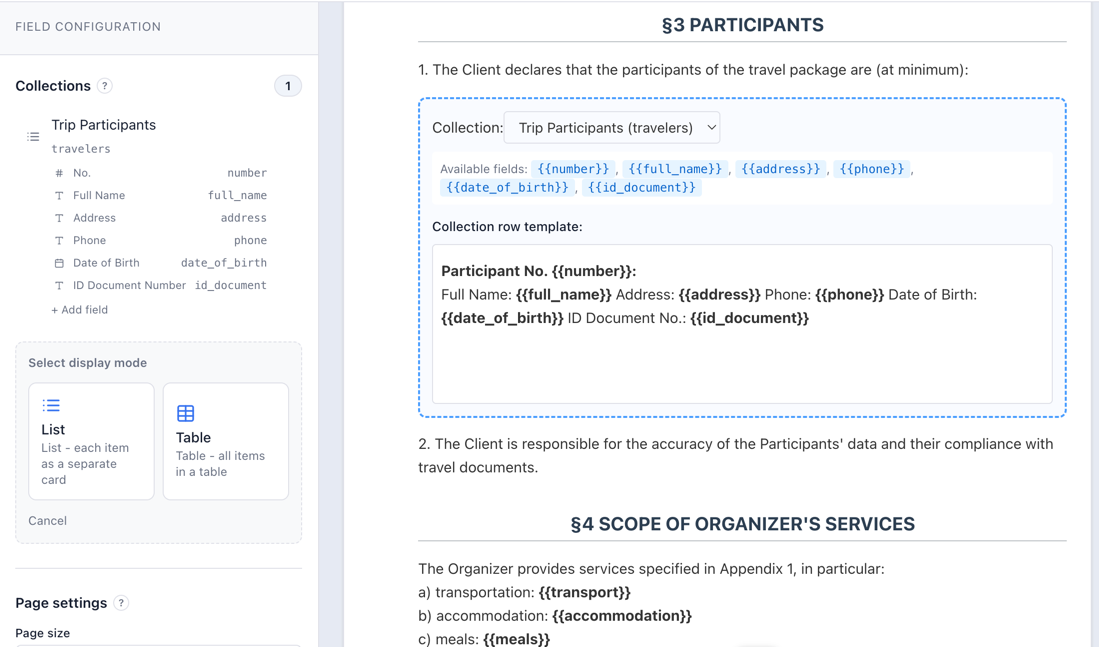Viewport: 1099px width, 647px height.
Task: Click the Cancel link under display modes
Action: (x=46, y=520)
